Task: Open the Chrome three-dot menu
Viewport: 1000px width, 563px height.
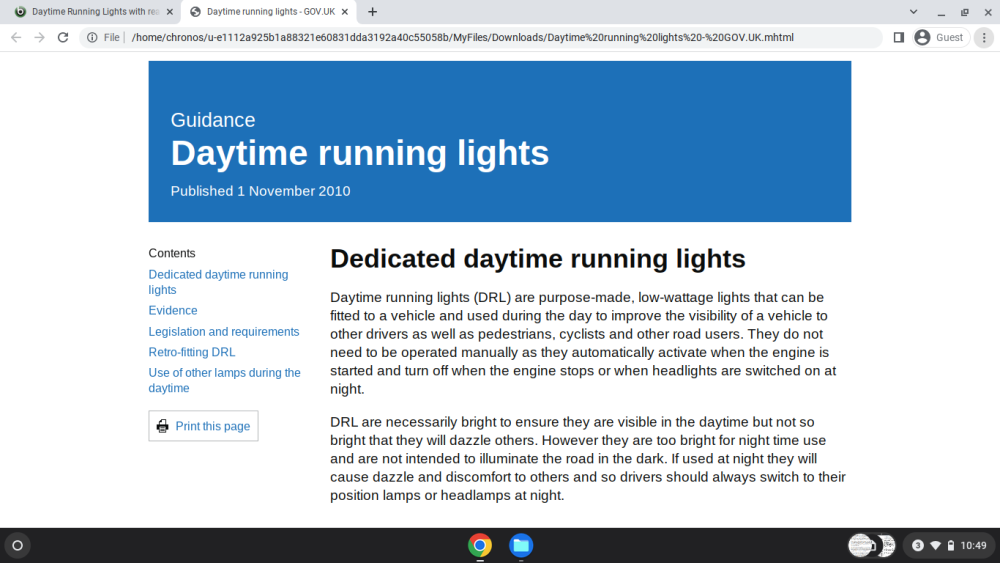Action: coord(984,38)
